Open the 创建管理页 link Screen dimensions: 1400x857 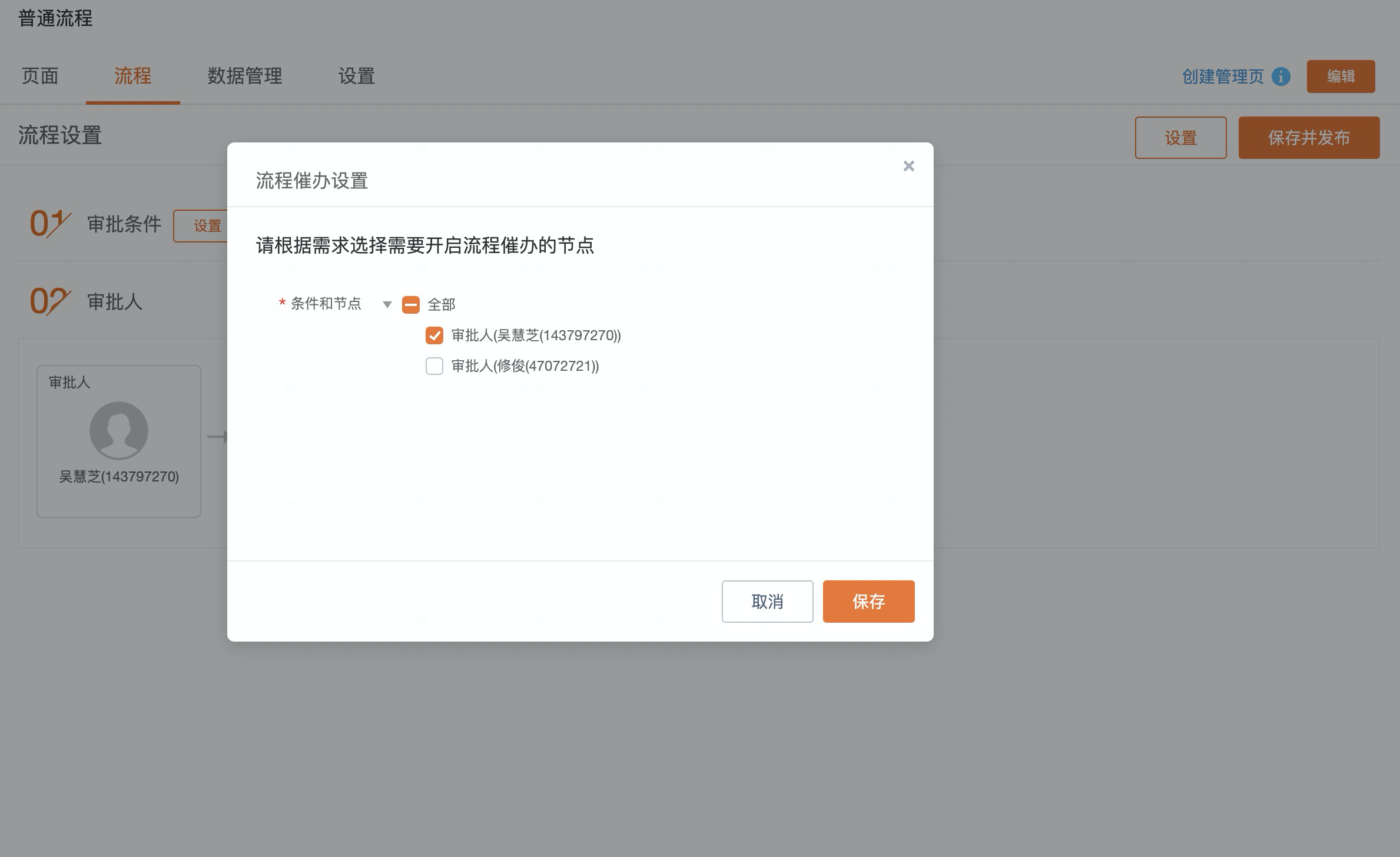1222,77
